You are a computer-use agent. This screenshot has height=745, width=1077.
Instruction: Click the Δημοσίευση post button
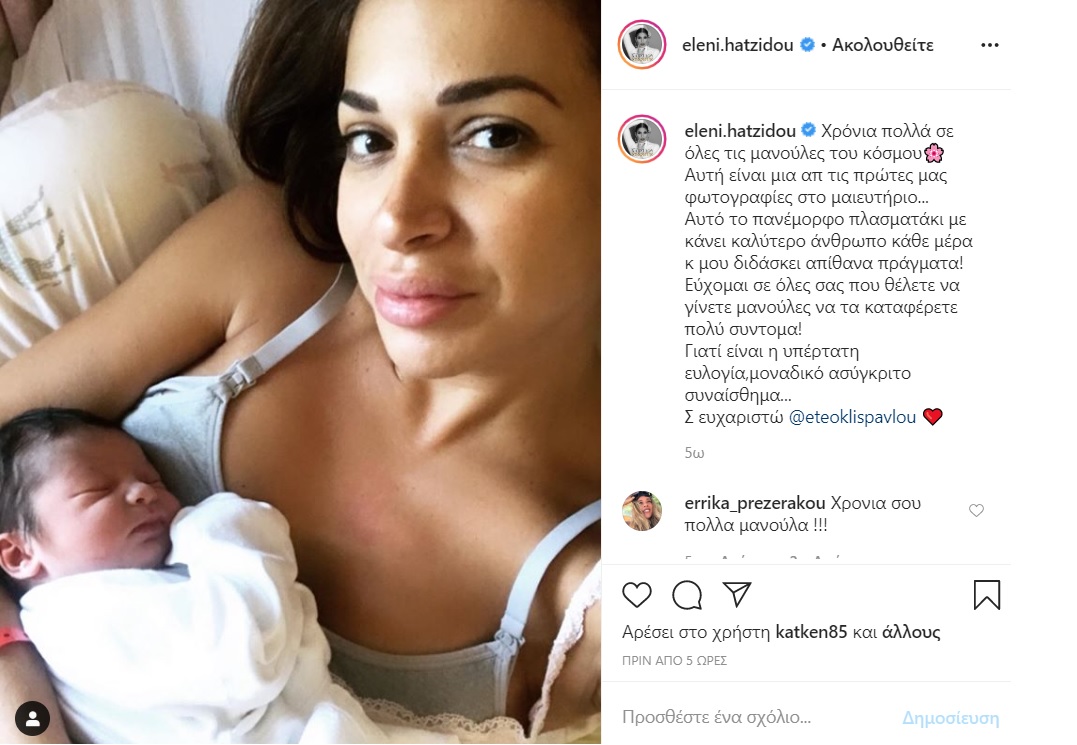coord(951,718)
